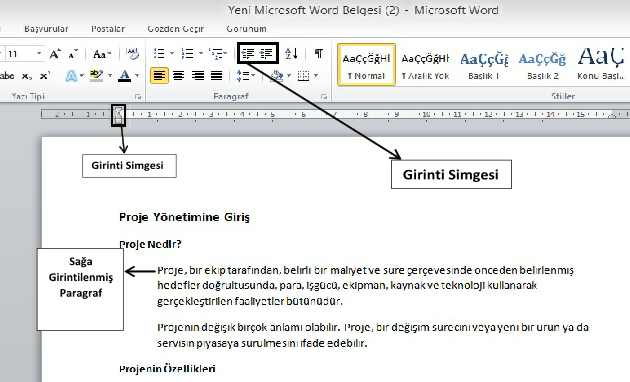Screen dimensions: 630x382
Task: Click the Clear Formatting icon
Action: pyautogui.click(x=132, y=53)
